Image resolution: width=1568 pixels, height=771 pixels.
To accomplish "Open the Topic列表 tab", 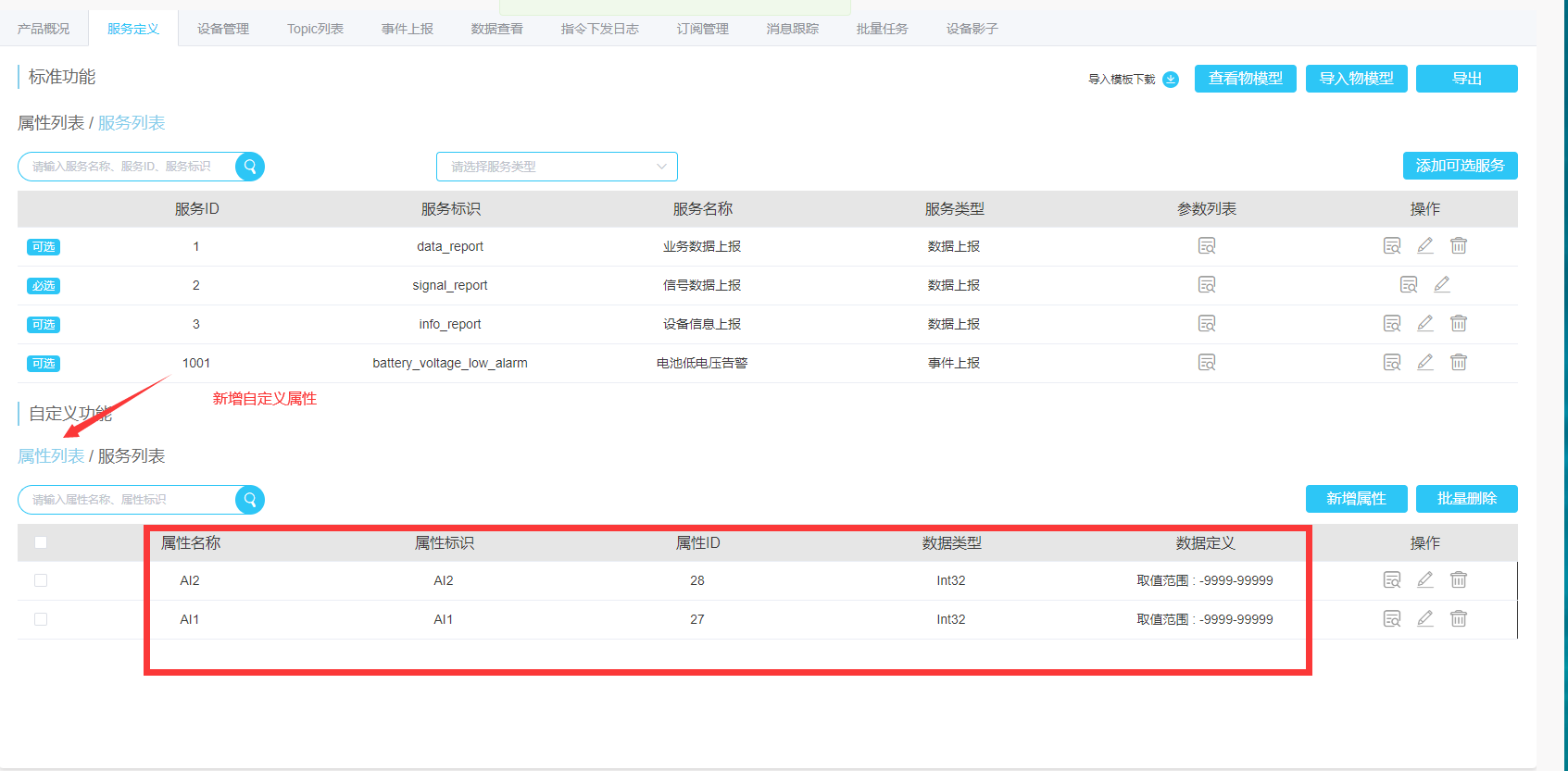I will pyautogui.click(x=315, y=29).
